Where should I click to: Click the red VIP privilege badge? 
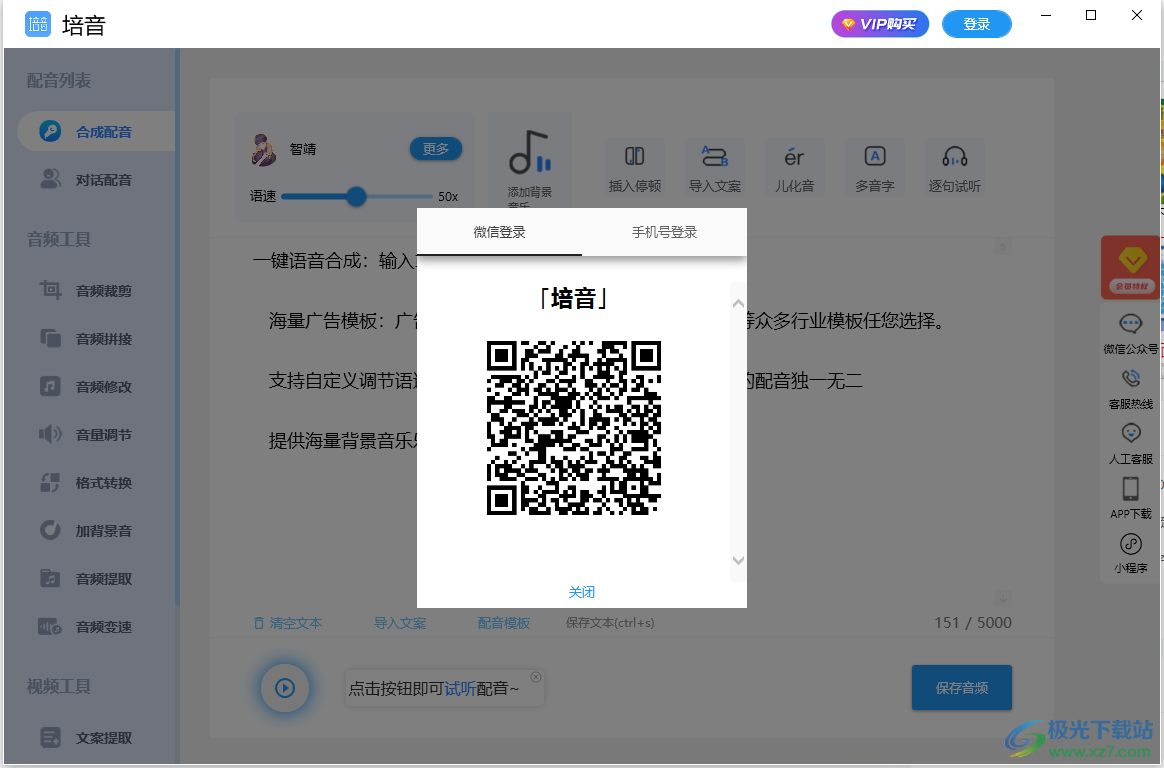1131,267
